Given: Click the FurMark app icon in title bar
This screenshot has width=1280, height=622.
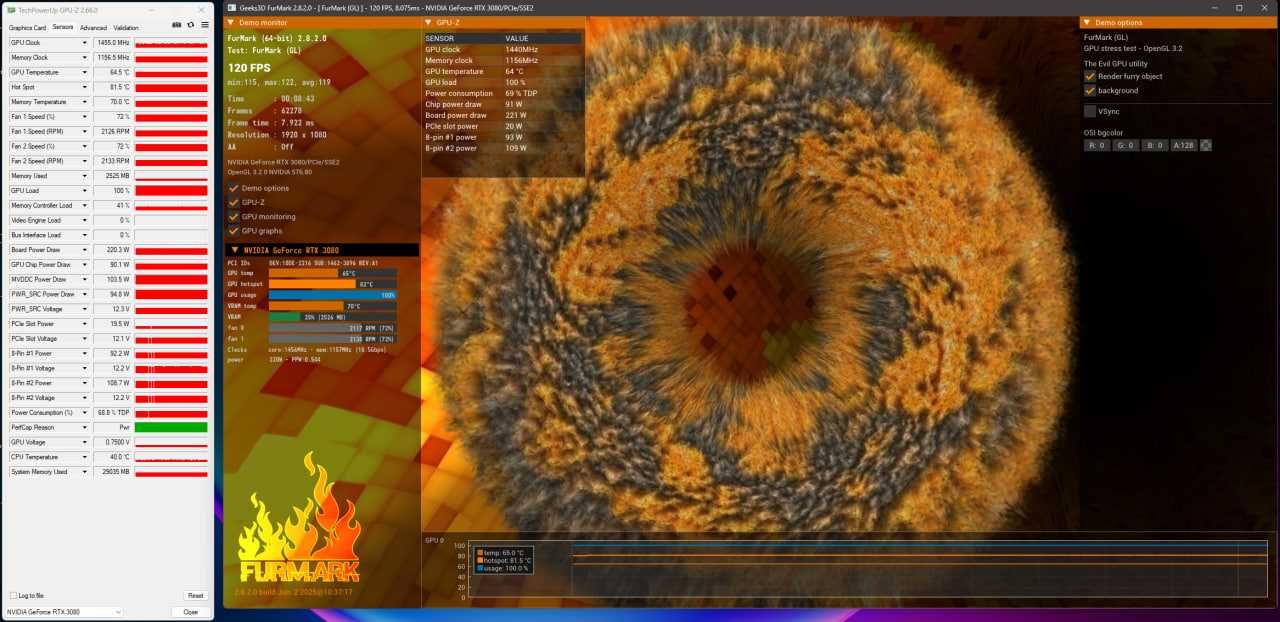Looking at the screenshot, I should click(x=232, y=8).
